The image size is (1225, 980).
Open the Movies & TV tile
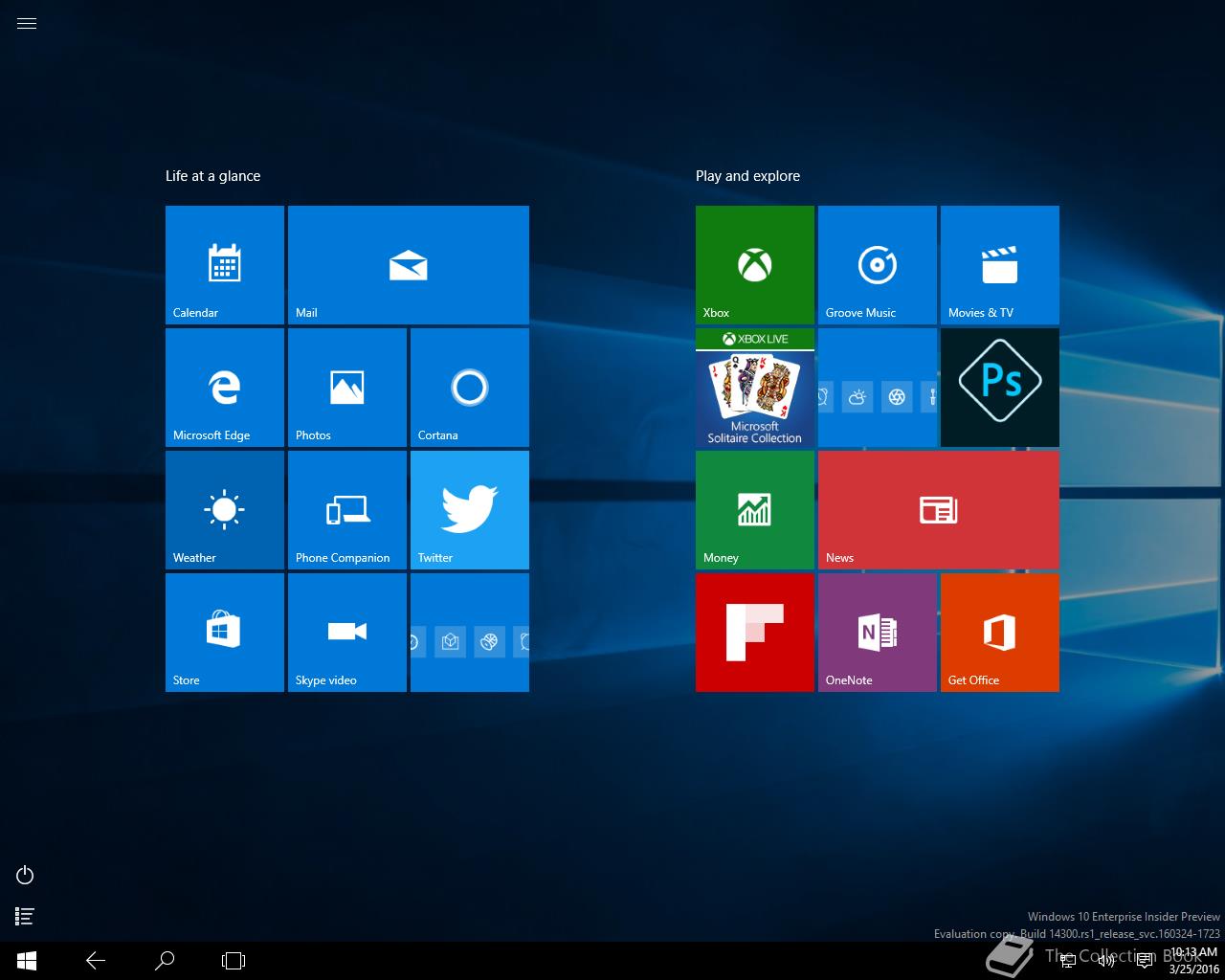click(x=1000, y=265)
